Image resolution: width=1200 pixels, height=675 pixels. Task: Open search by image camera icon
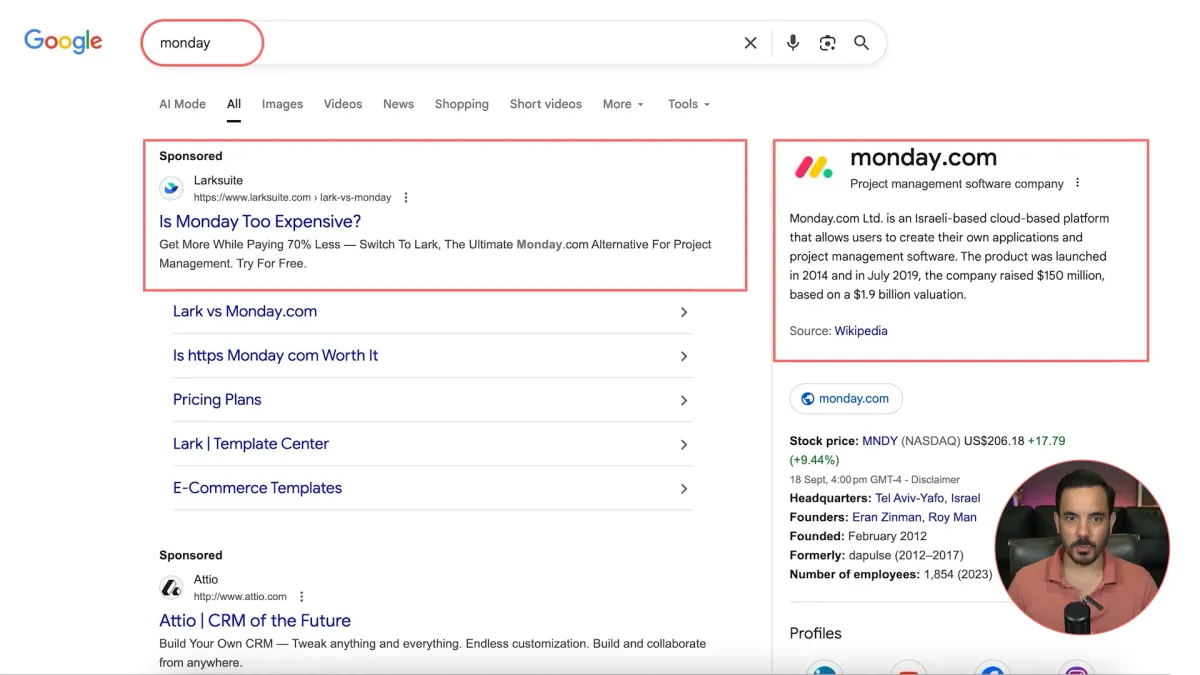click(x=827, y=43)
